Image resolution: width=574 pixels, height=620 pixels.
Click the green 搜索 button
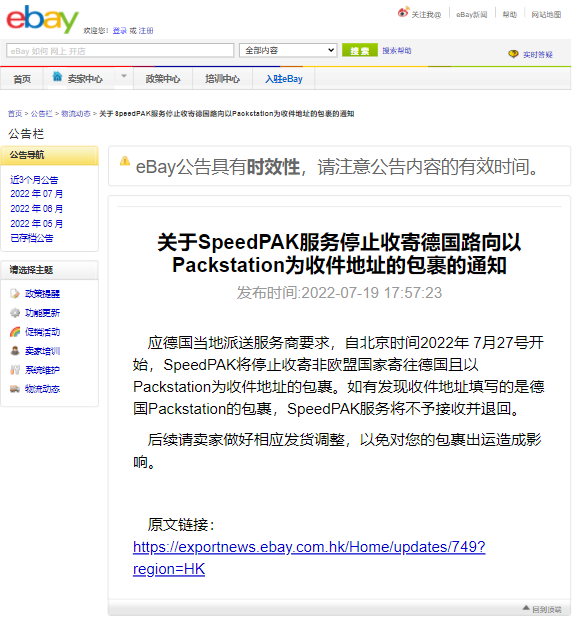[x=360, y=50]
